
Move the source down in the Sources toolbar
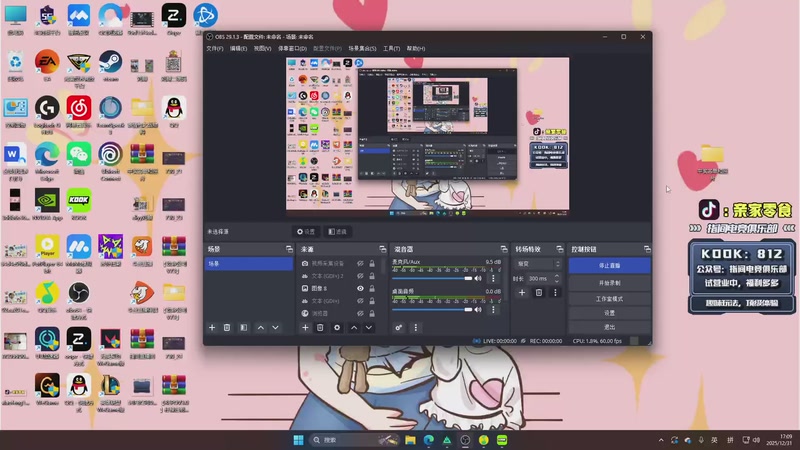368,328
